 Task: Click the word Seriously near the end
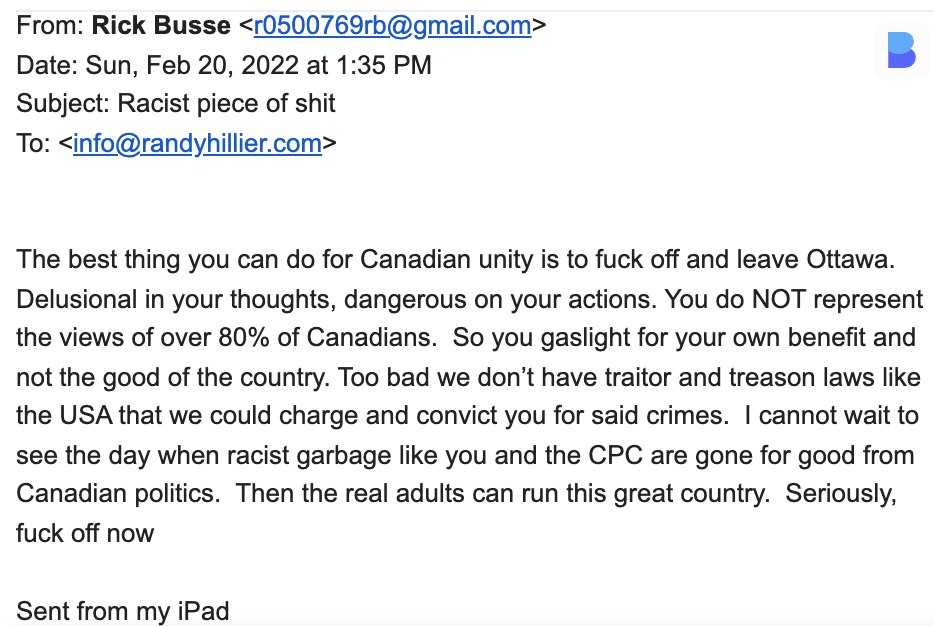pos(840,494)
